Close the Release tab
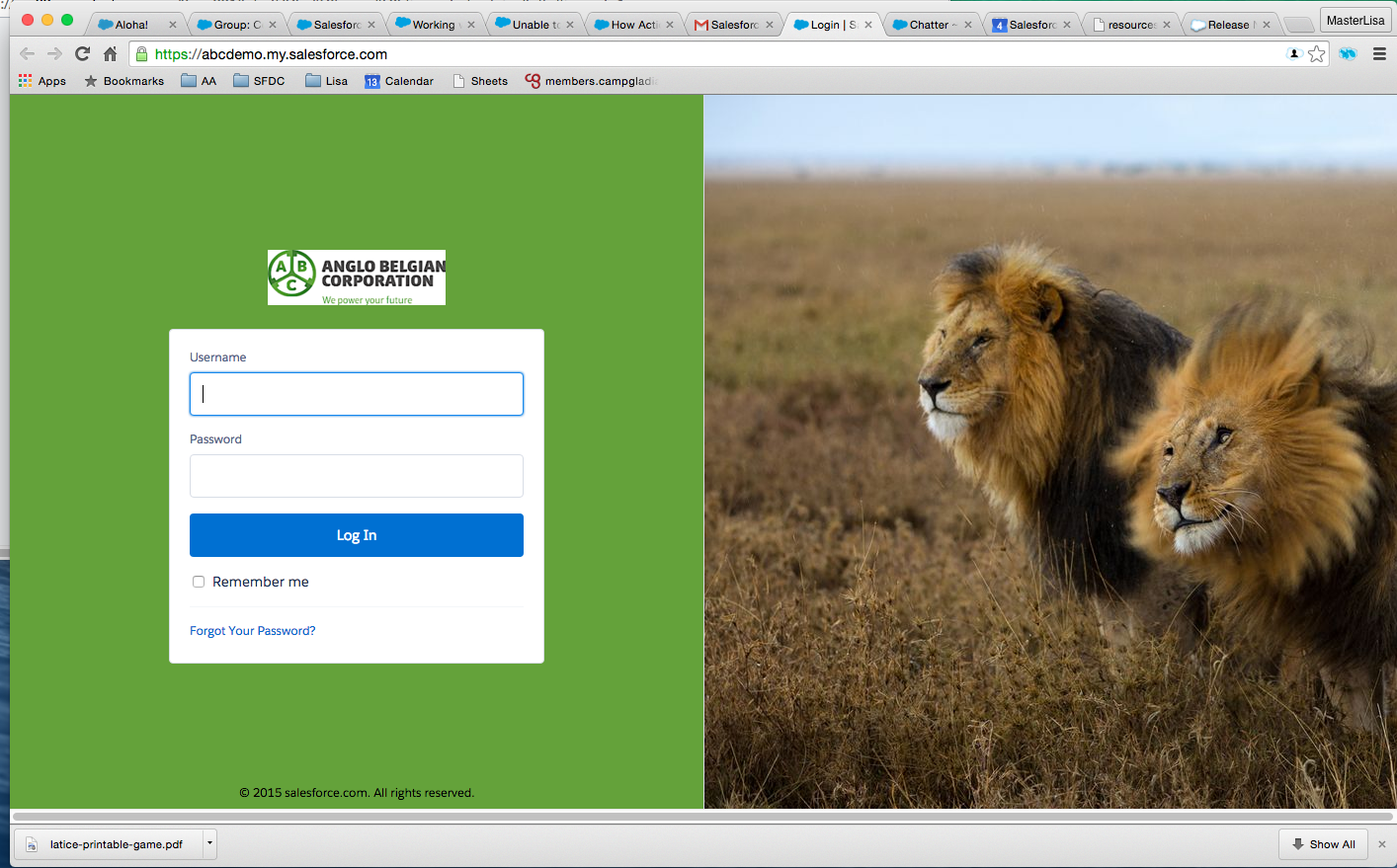This screenshot has height=868, width=1397. coord(1267,25)
